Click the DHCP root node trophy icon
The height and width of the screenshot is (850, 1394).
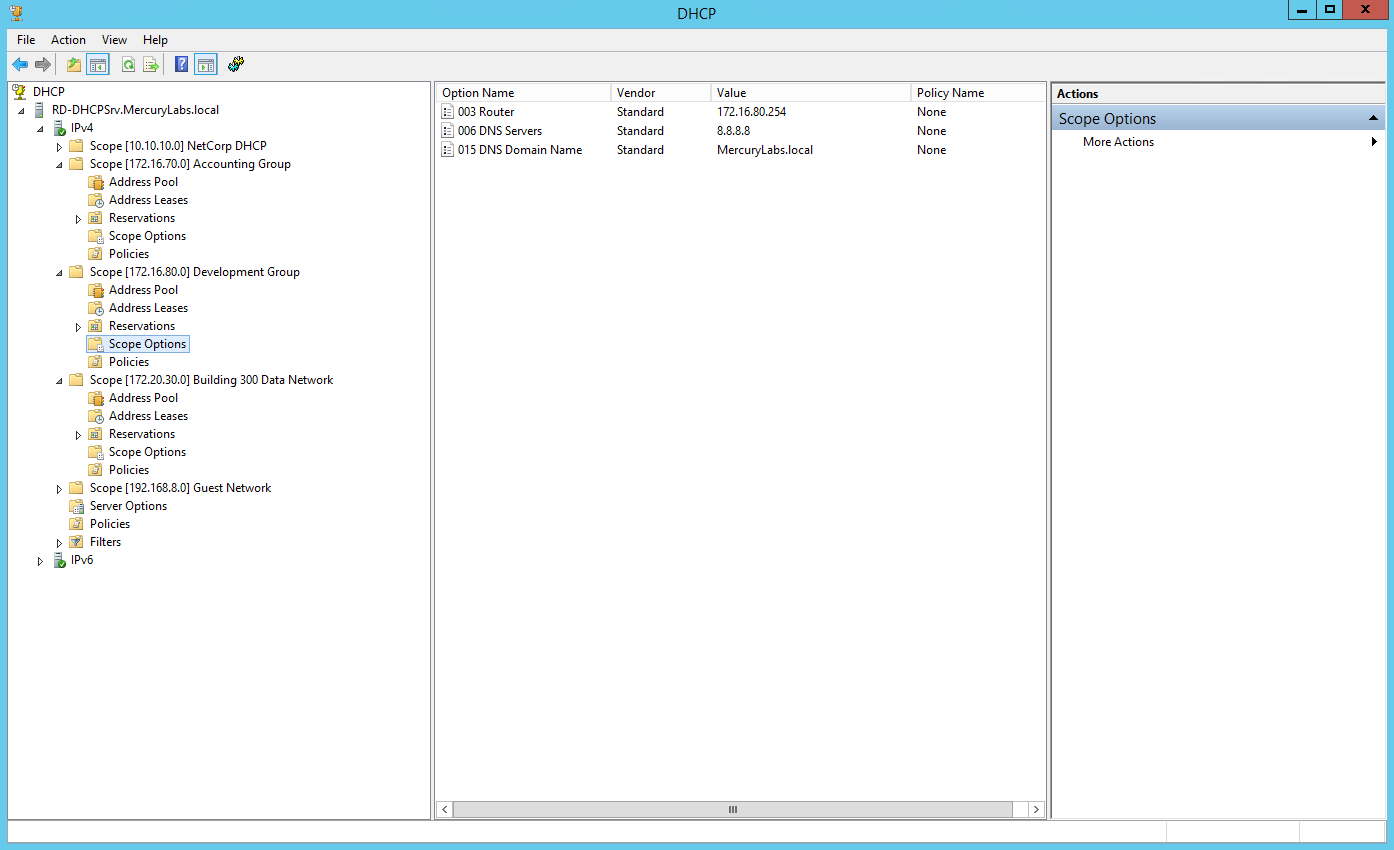[x=19, y=92]
